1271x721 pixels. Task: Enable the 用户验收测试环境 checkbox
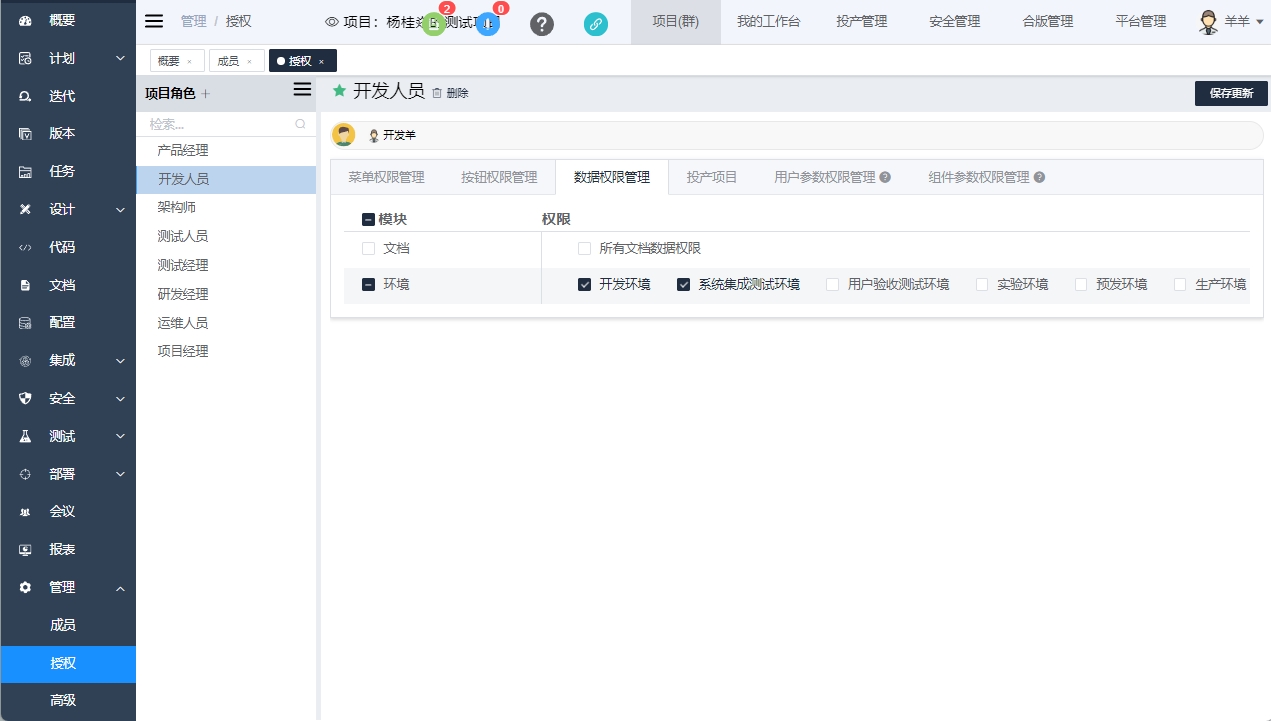click(832, 285)
